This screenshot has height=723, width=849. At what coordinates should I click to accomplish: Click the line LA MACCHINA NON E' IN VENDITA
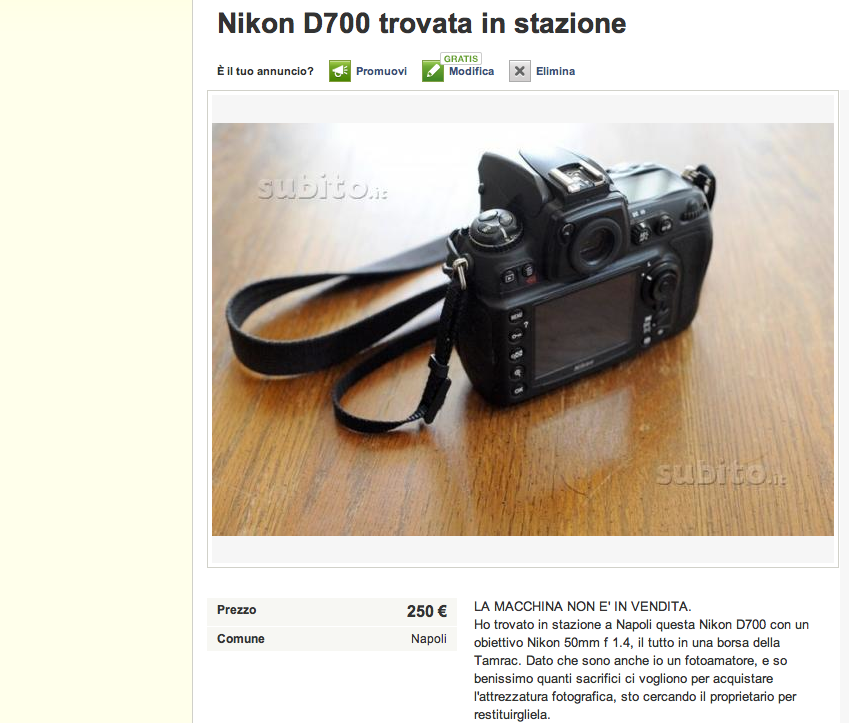pyautogui.click(x=583, y=607)
